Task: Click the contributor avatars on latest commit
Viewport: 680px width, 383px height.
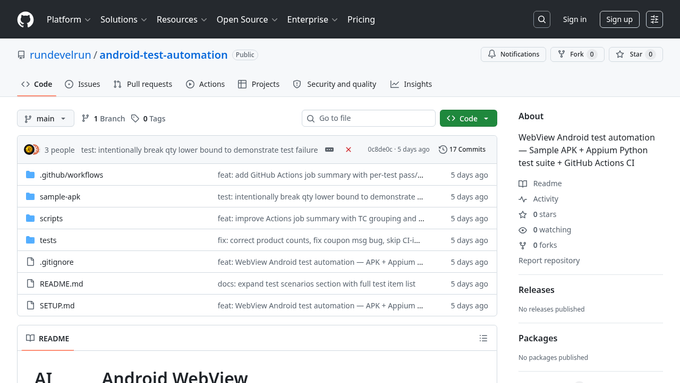Action: coord(32,150)
